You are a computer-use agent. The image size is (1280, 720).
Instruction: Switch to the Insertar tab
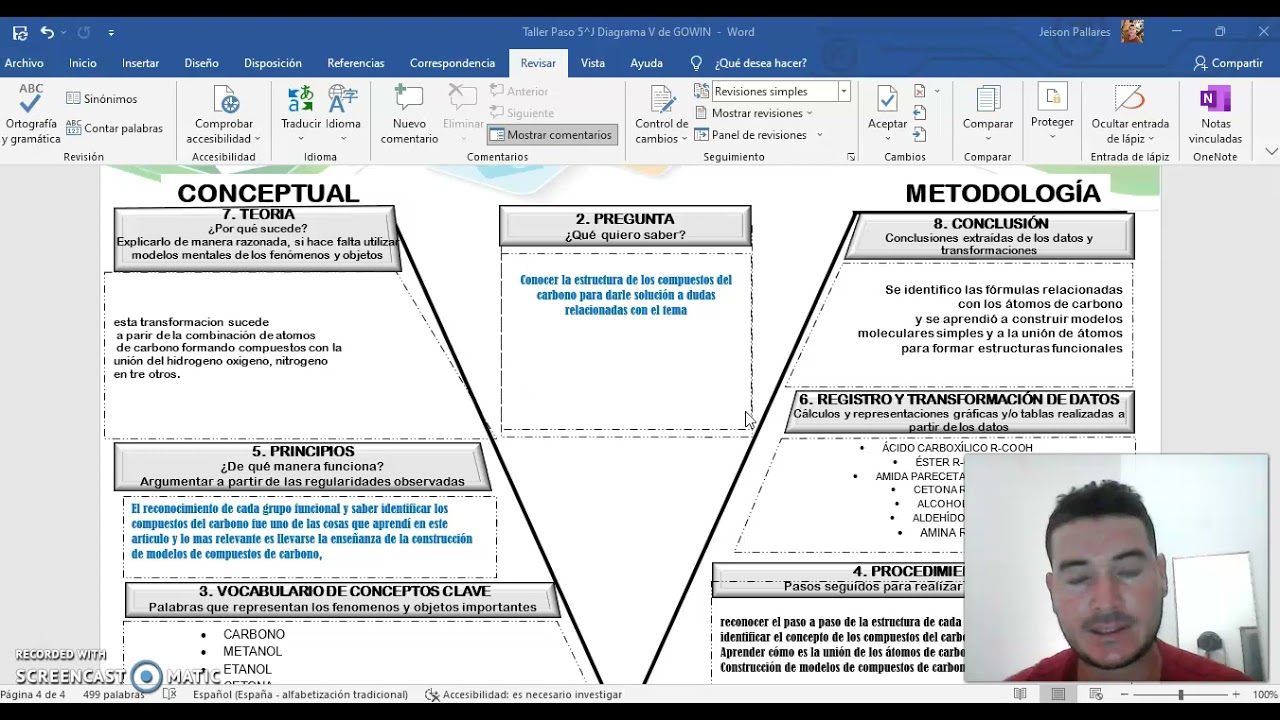tap(140, 63)
